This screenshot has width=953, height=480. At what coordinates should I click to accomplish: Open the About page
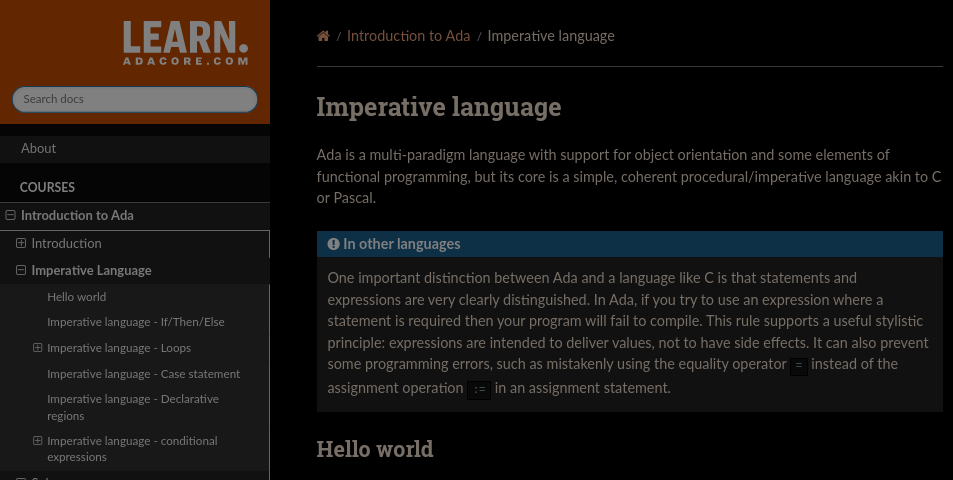tap(39, 148)
